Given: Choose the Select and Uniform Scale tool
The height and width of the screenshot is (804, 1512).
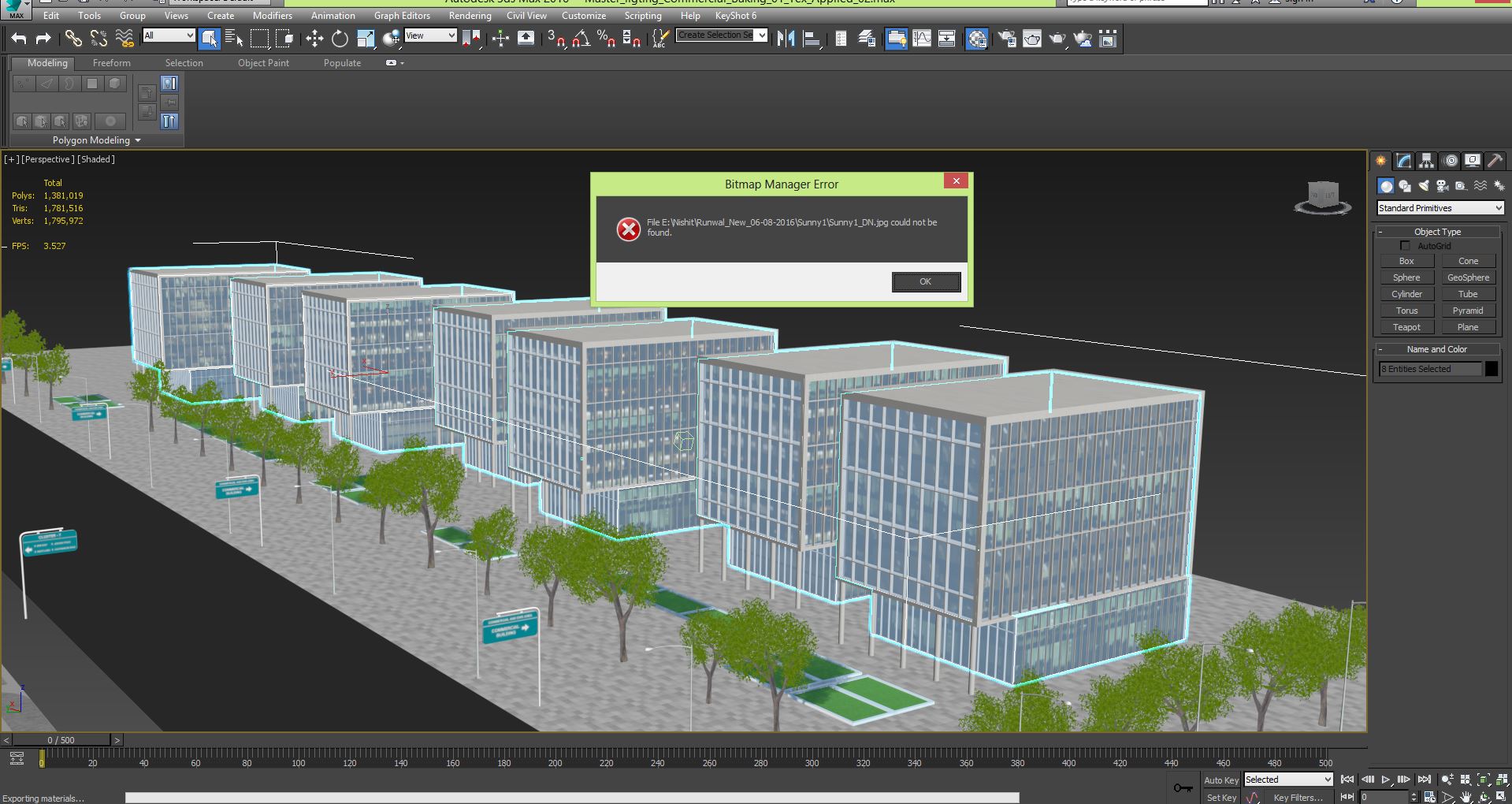Looking at the screenshot, I should point(366,39).
